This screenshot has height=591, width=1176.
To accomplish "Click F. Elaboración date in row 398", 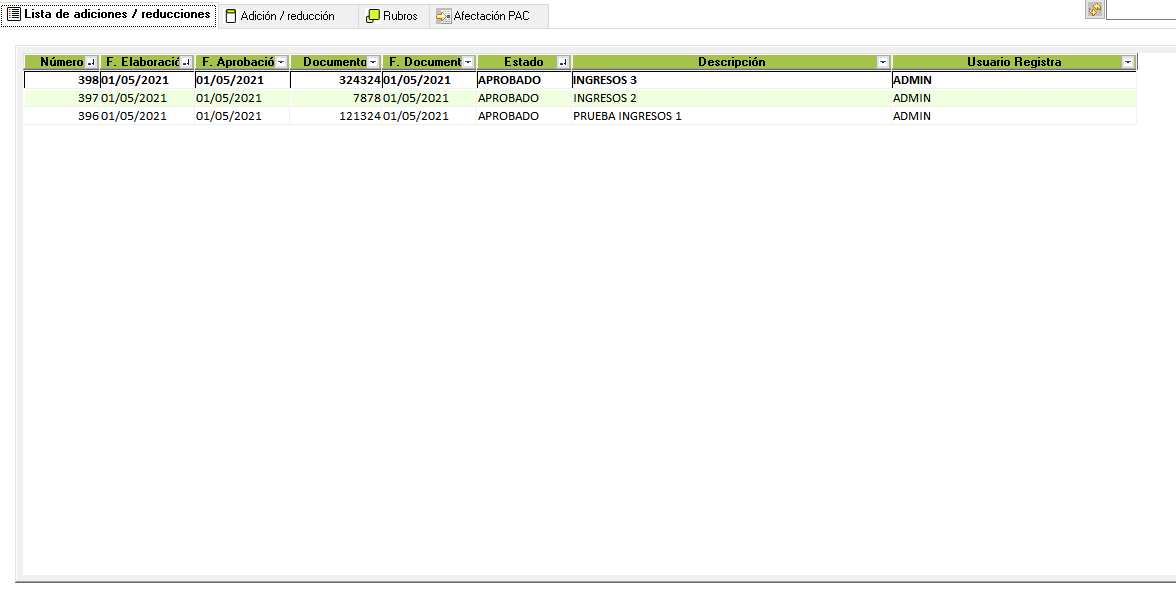I will 147,80.
